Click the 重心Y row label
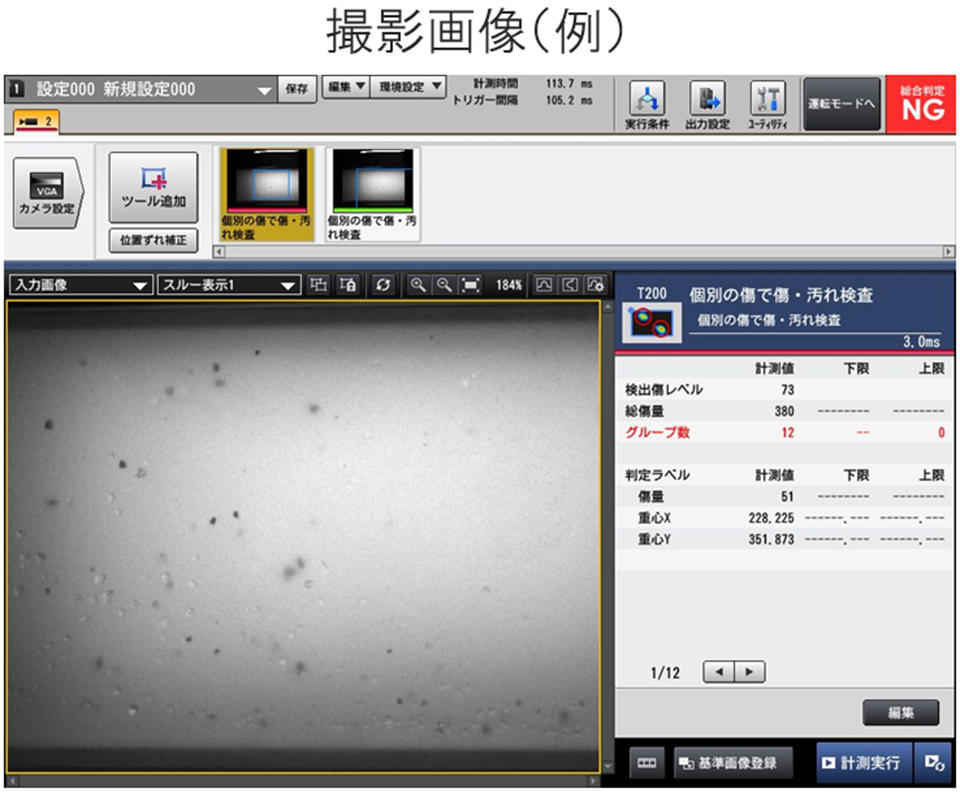960x795 pixels. (654, 540)
